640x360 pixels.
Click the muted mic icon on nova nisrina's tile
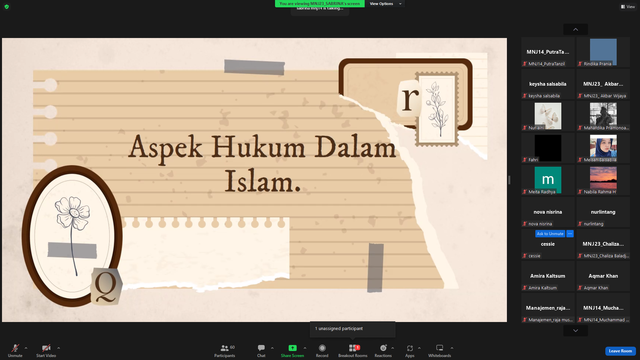point(525,224)
